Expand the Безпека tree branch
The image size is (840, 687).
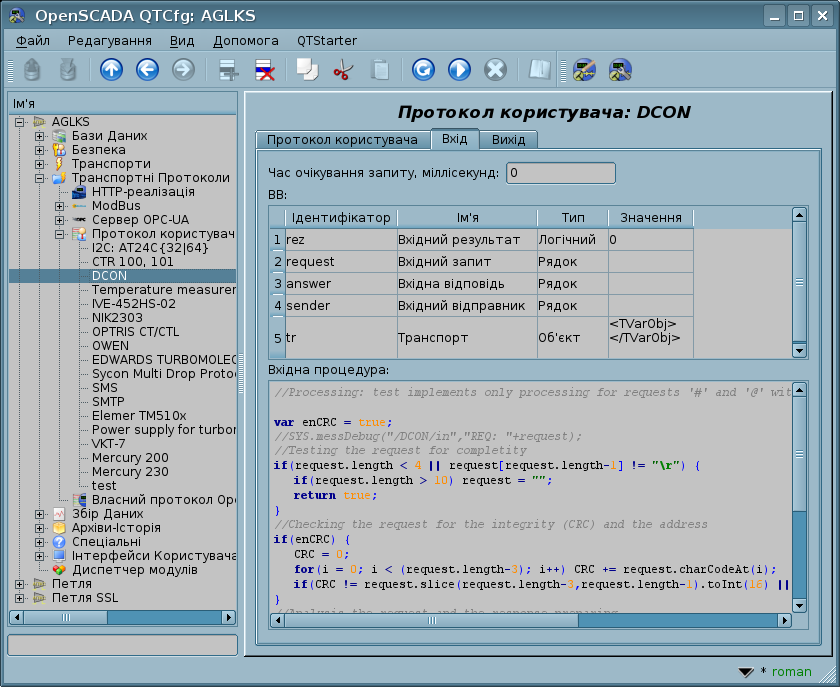tap(40, 150)
